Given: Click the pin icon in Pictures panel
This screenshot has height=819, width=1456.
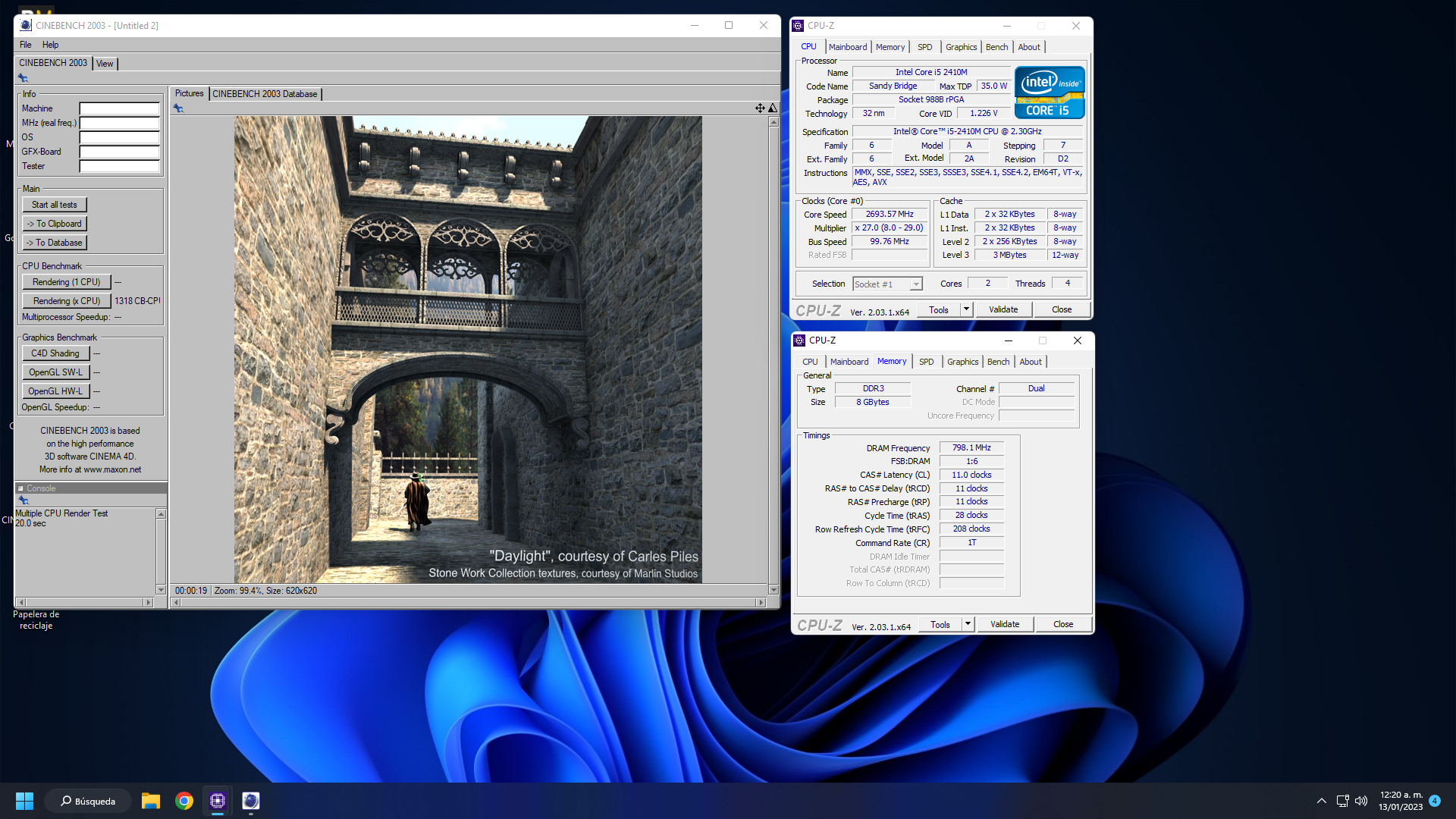Looking at the screenshot, I should coord(178,108).
